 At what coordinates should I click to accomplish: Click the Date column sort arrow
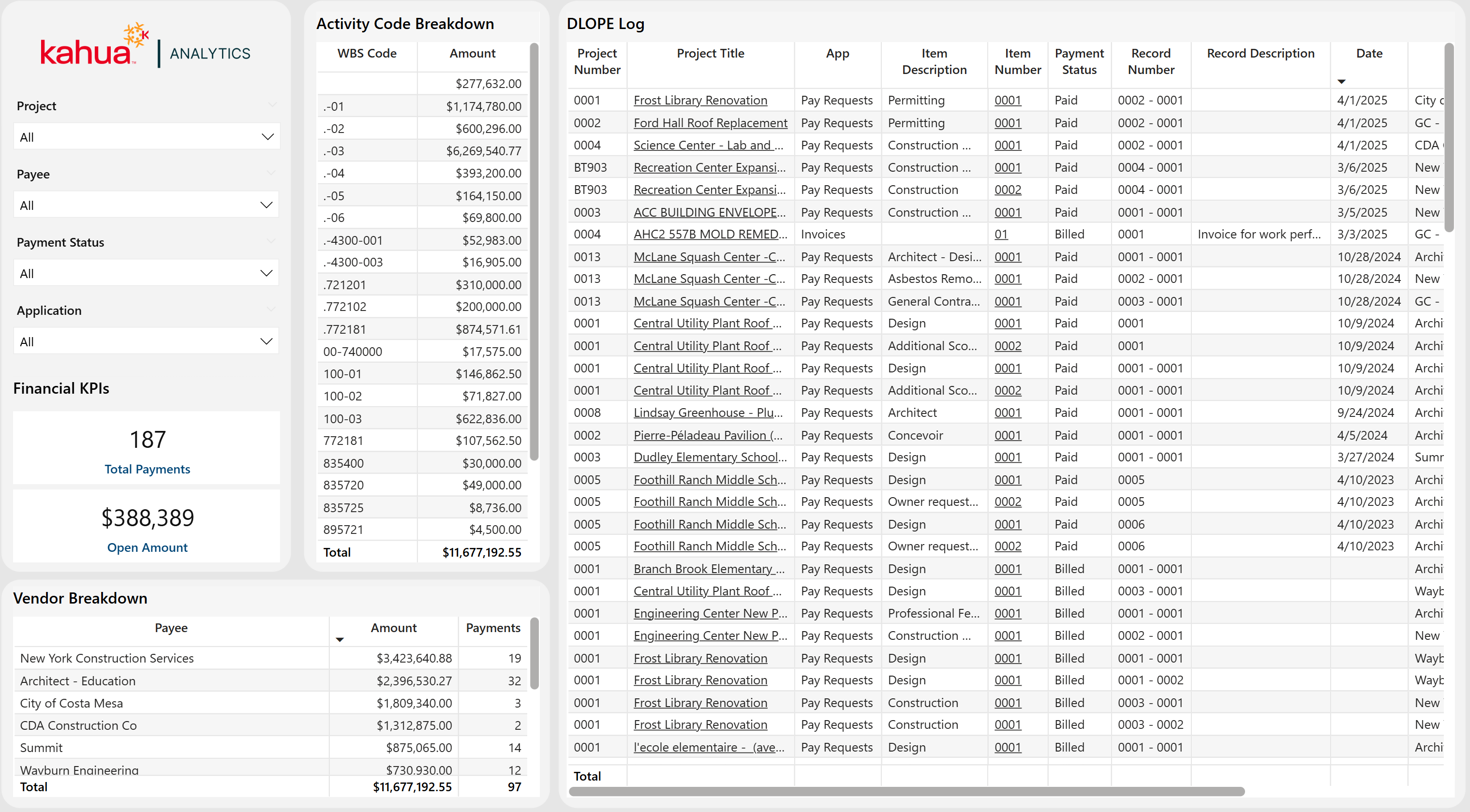(x=1342, y=82)
